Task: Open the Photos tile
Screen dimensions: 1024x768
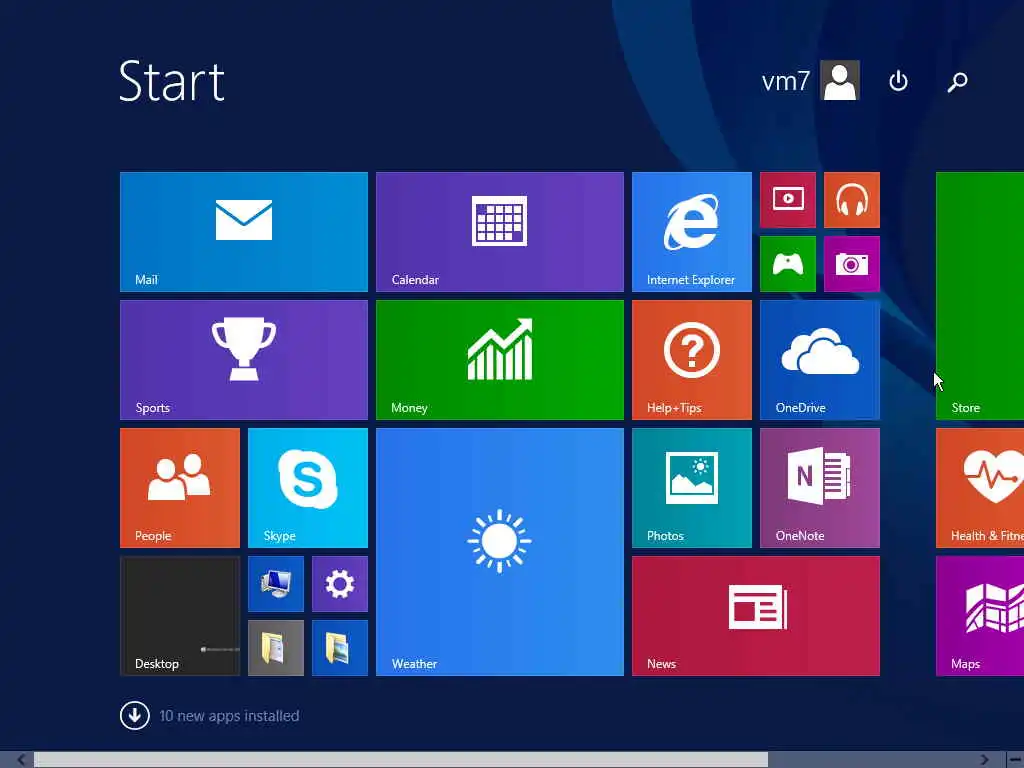Action: click(x=692, y=488)
